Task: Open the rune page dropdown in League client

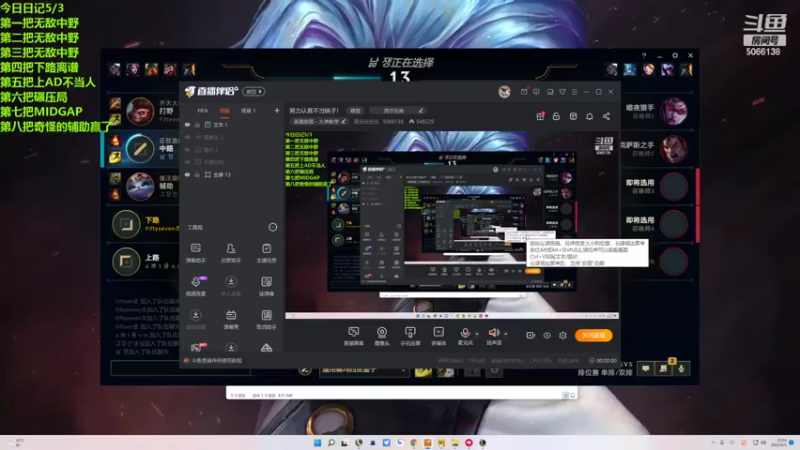Action: point(364,370)
